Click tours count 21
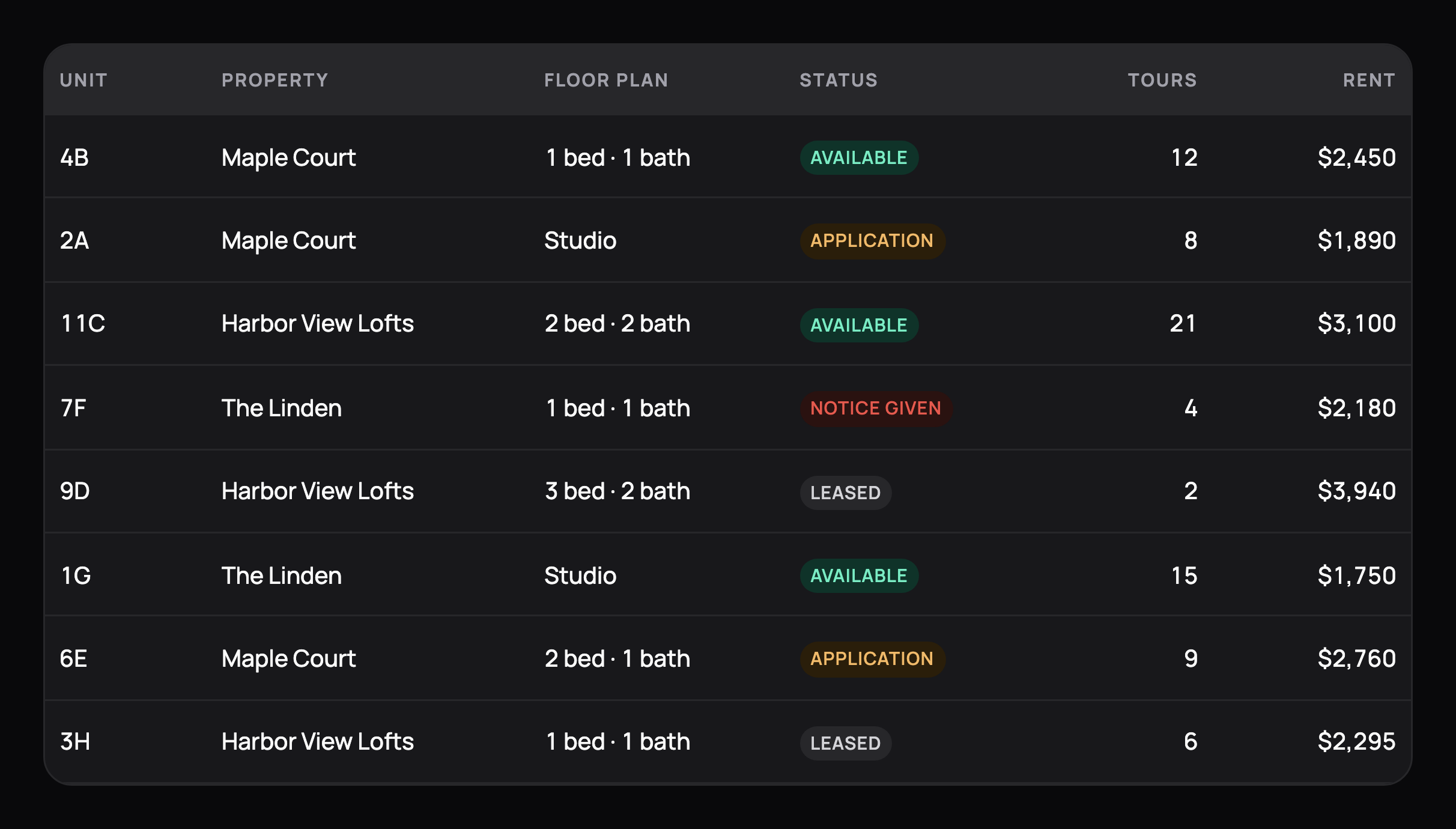 (1183, 323)
